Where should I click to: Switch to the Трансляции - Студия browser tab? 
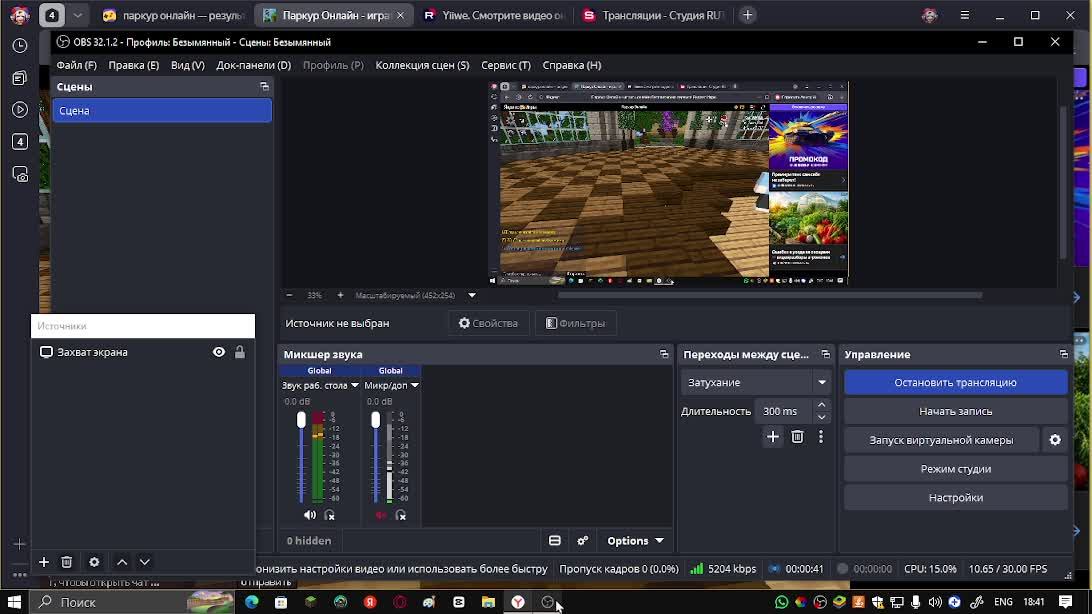point(653,15)
